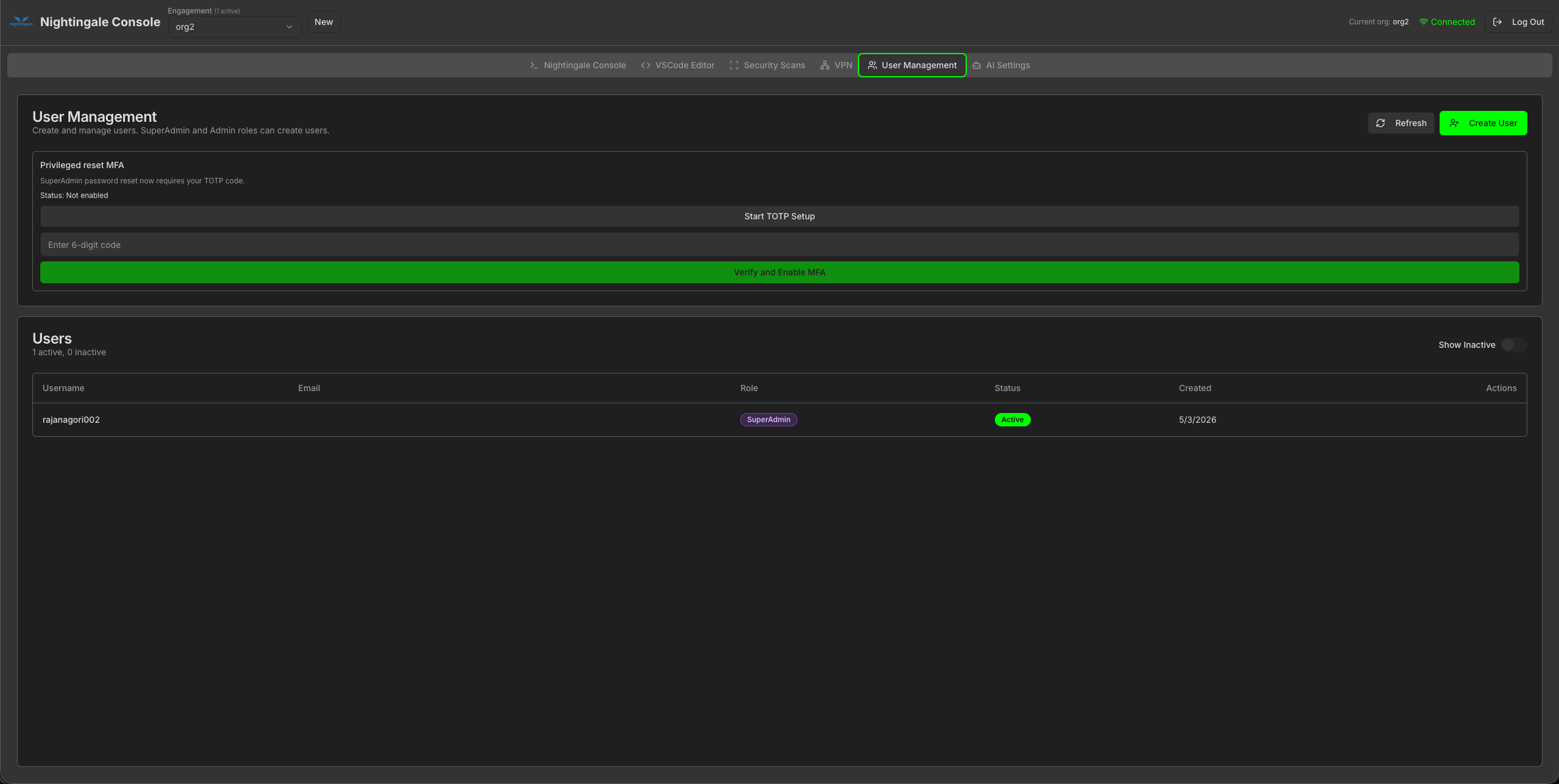Open the VSCode Editor tab
The width and height of the screenshot is (1559, 784).
coord(677,65)
